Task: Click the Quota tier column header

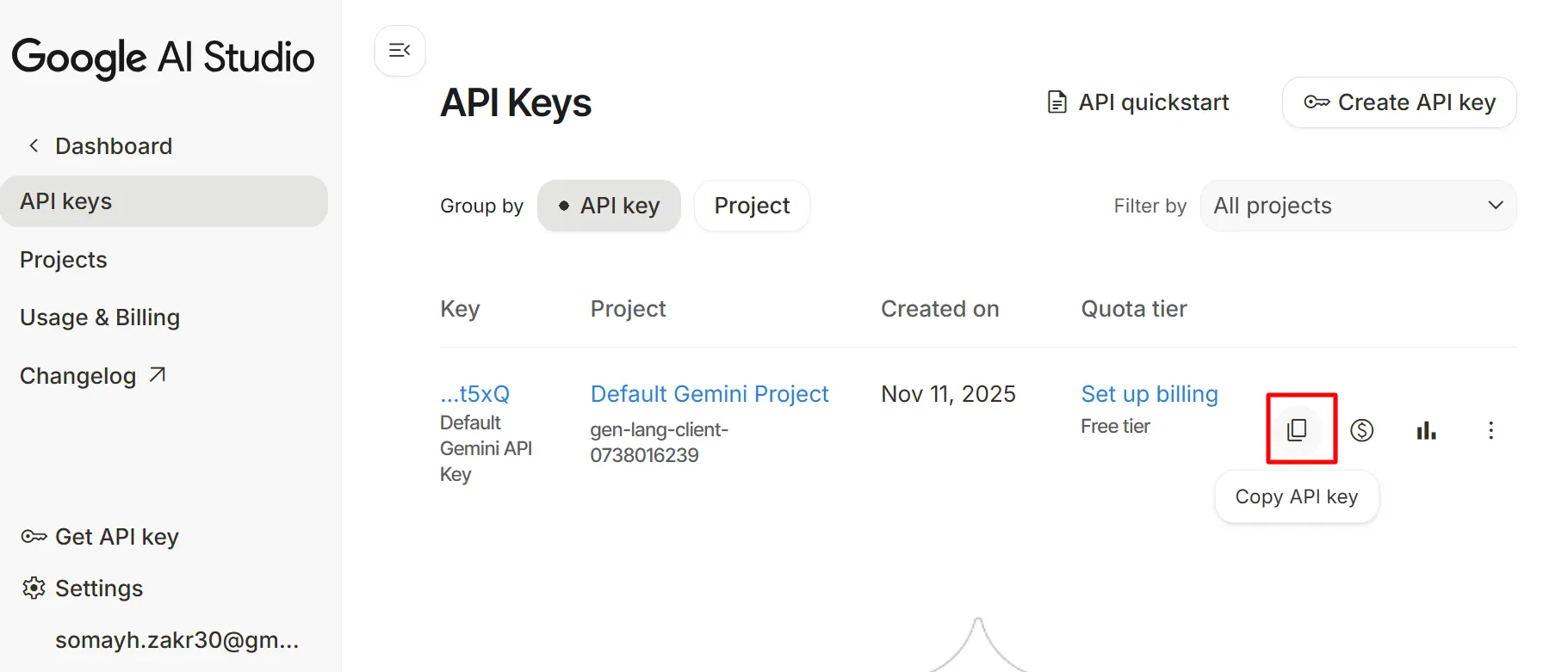Action: [x=1134, y=309]
